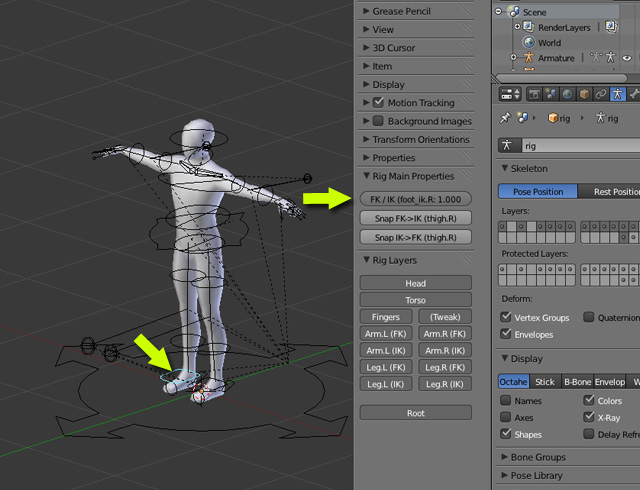This screenshot has width=640, height=490.
Task: Adjust the FK / IK foot_ik.R slider
Action: (416, 199)
